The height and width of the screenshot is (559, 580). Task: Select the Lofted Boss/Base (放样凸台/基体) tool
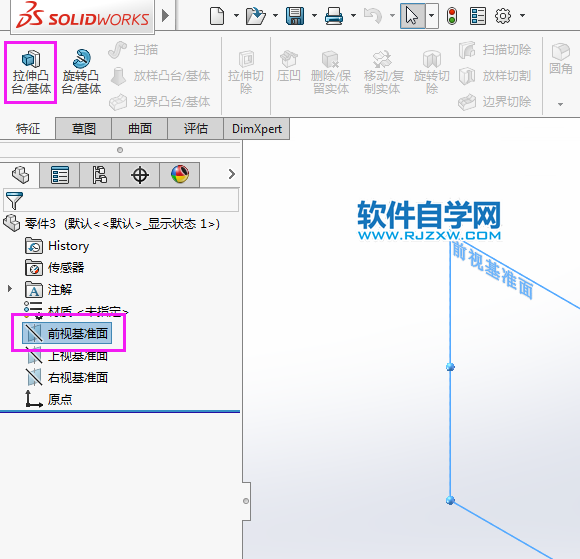point(160,76)
